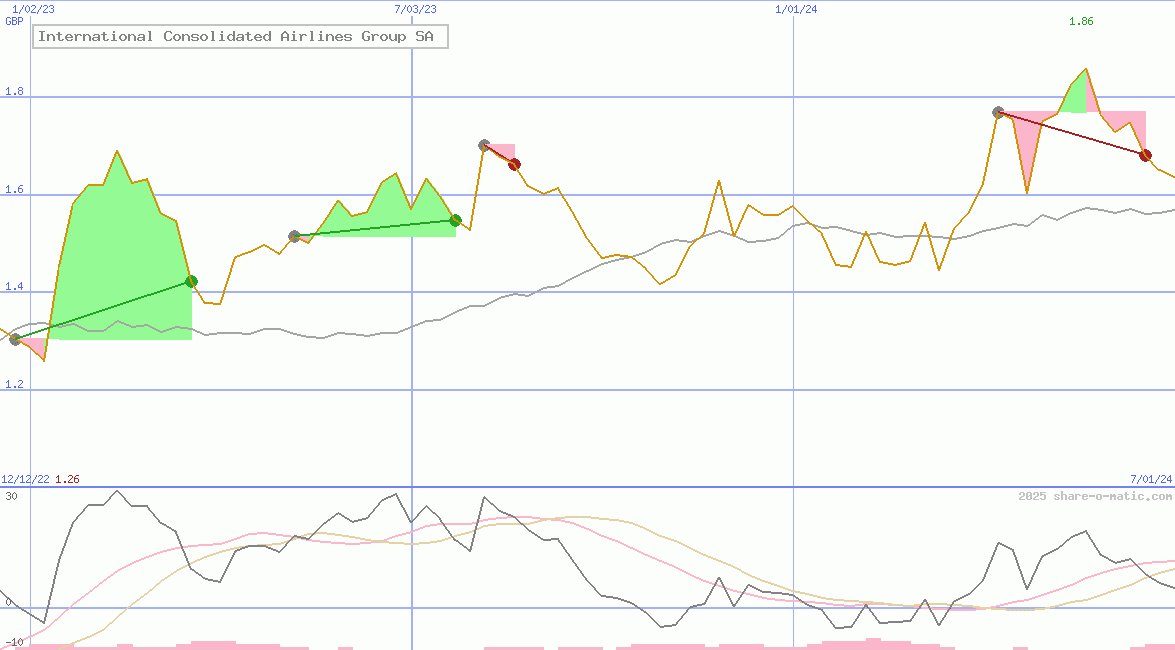Click the International Consolidated Airlines Group title label

pos(240,37)
